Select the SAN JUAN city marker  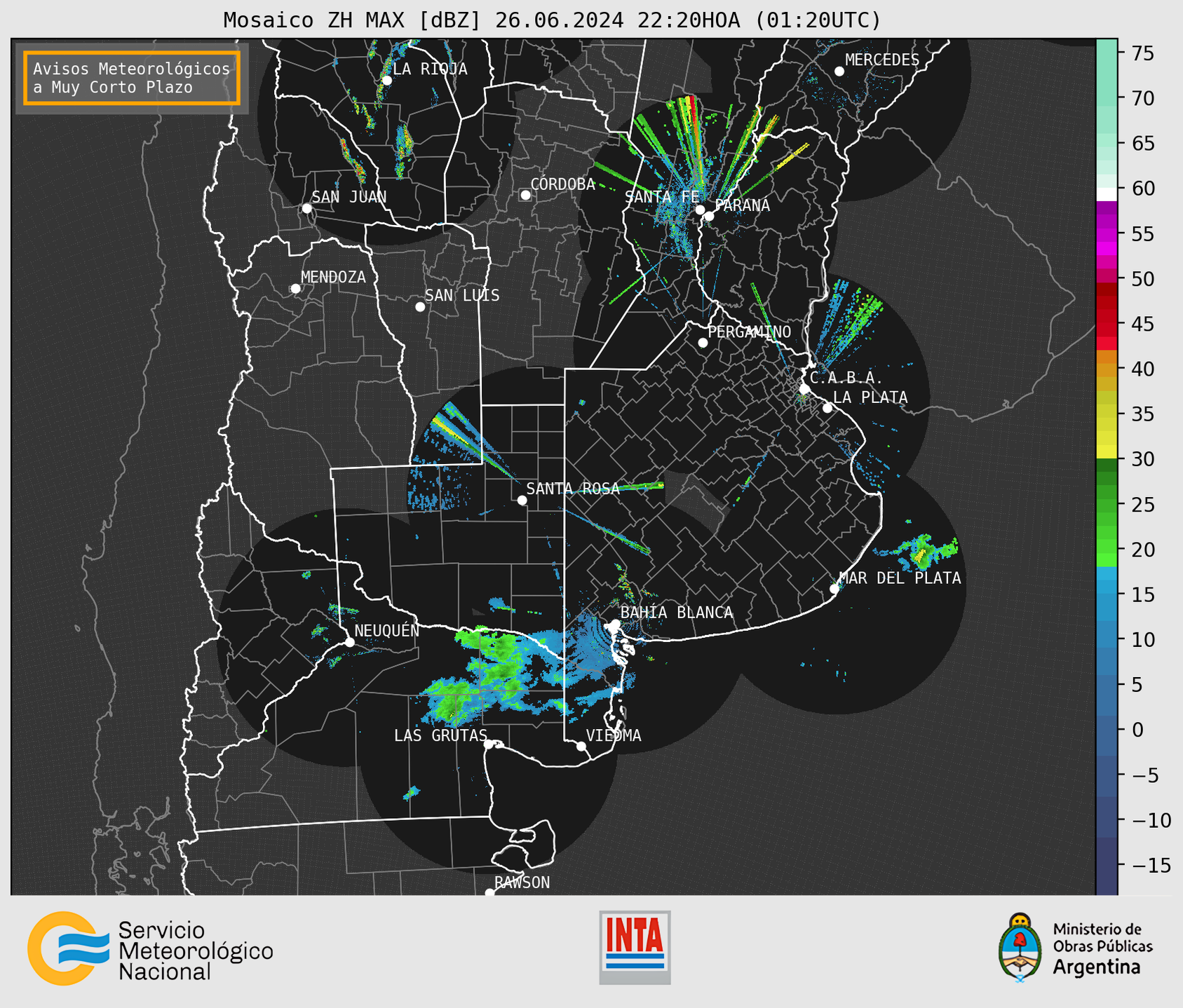point(306,208)
